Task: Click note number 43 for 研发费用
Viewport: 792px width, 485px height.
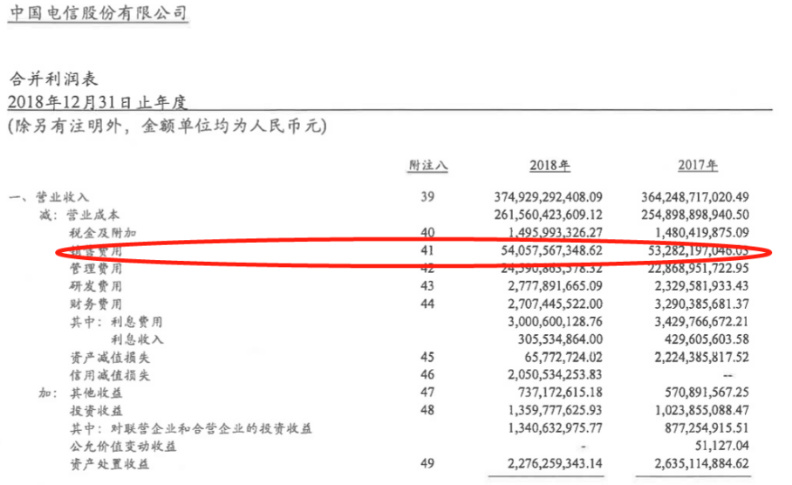Action: click(x=427, y=286)
